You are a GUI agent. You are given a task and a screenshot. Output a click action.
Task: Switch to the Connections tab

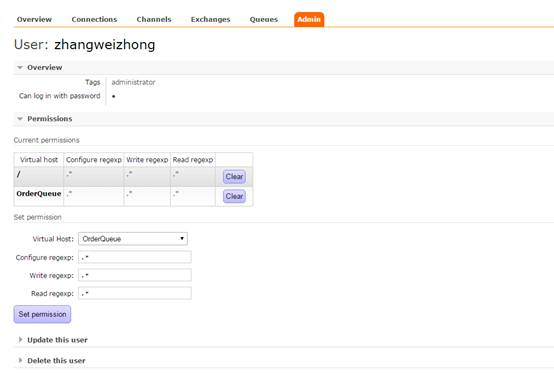point(94,19)
